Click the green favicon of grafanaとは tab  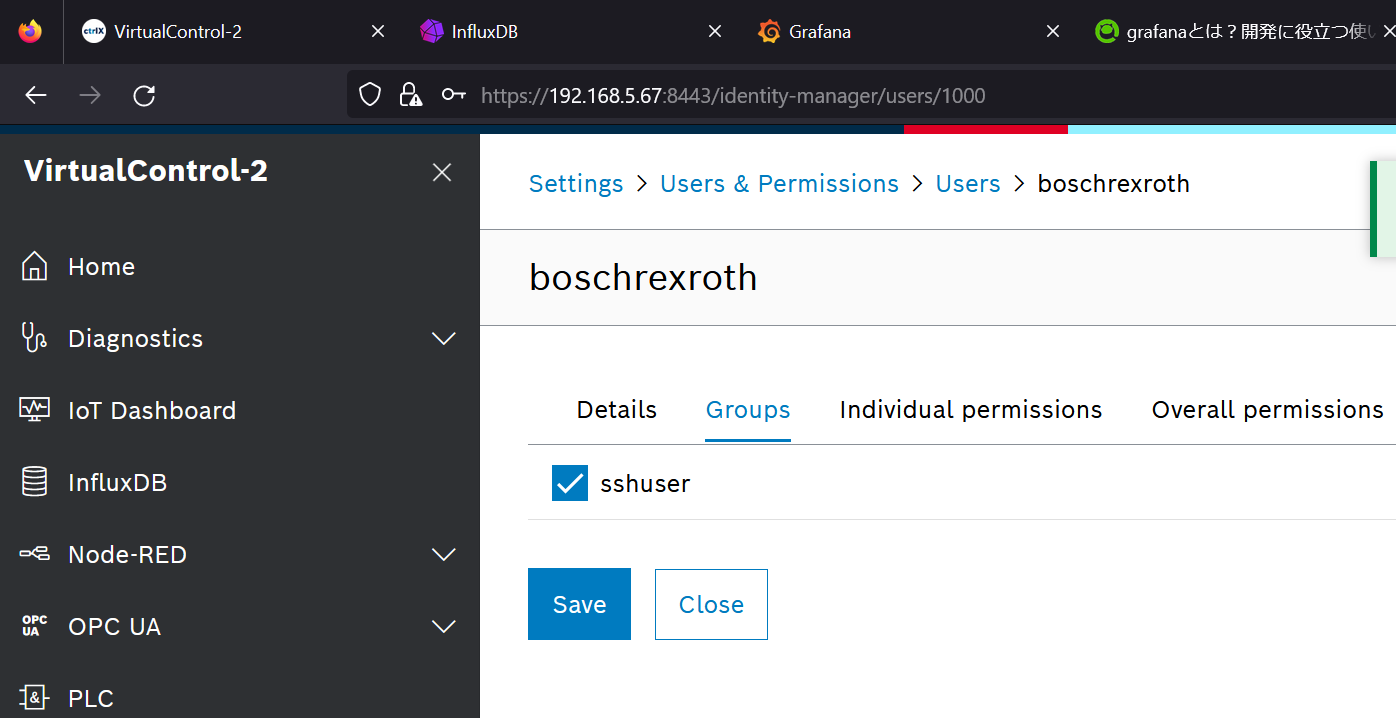(x=1106, y=31)
